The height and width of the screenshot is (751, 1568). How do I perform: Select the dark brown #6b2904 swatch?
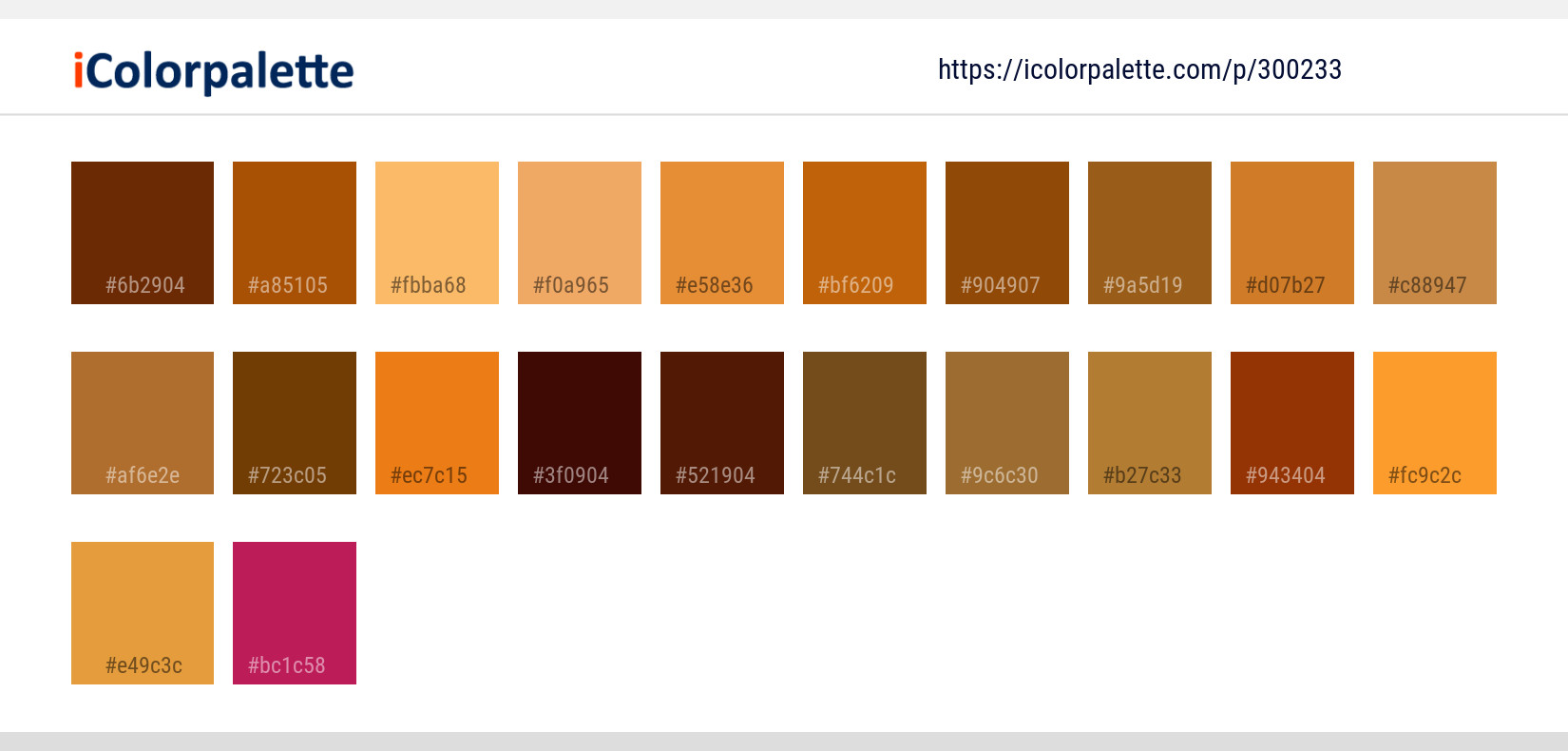pyautogui.click(x=143, y=233)
